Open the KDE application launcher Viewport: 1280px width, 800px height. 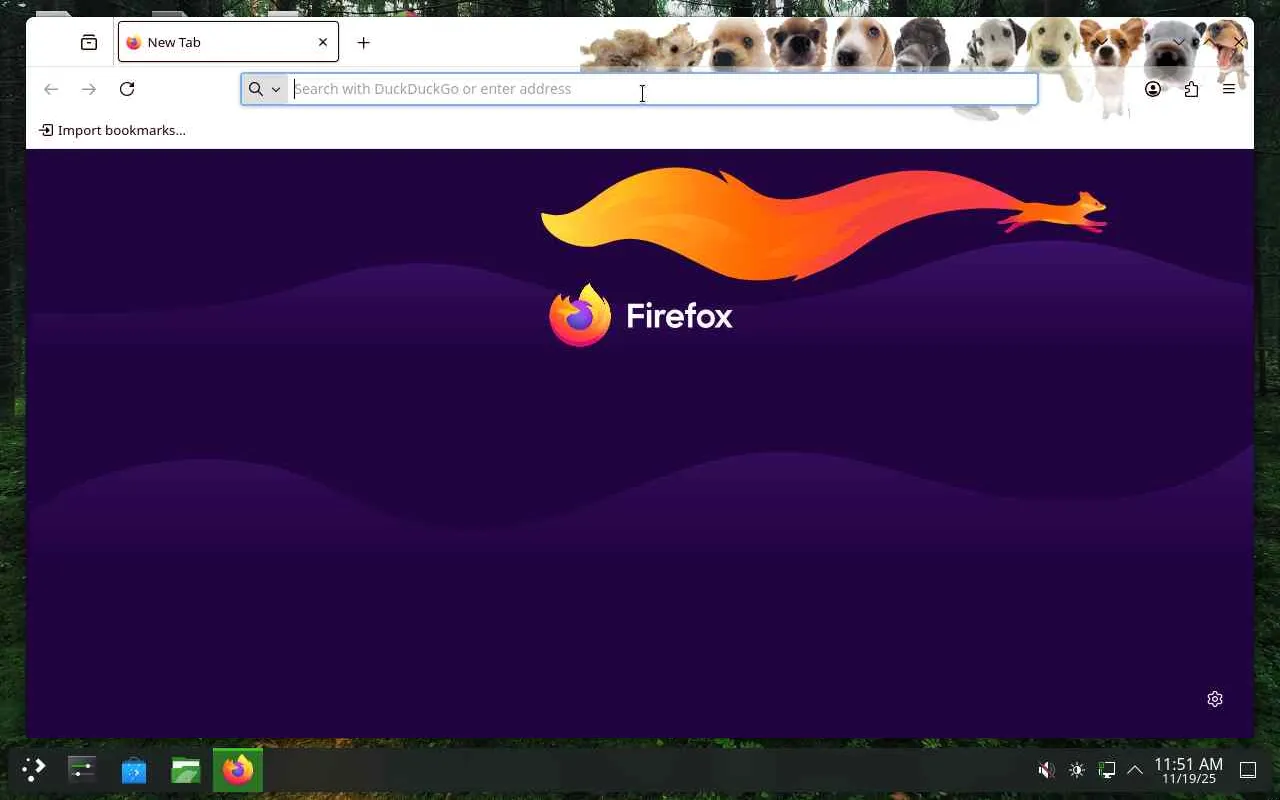click(33, 770)
